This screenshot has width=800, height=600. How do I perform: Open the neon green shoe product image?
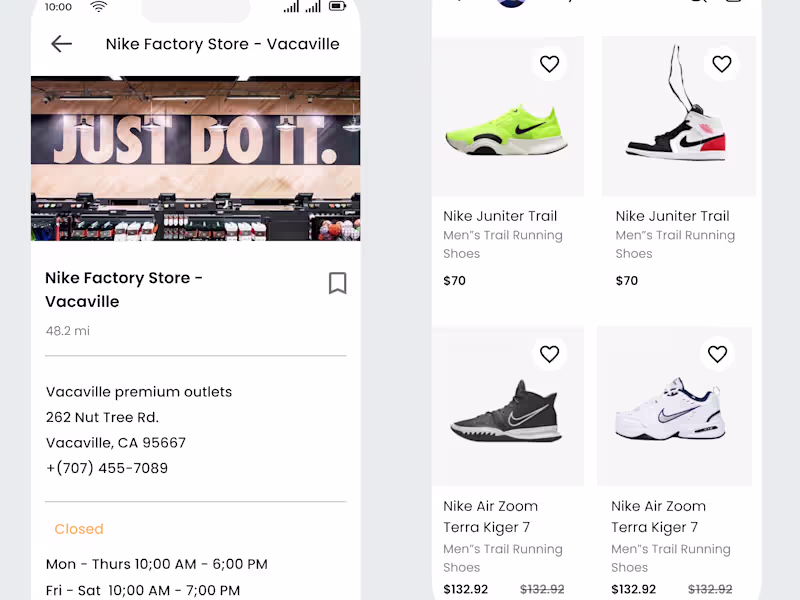(508, 130)
